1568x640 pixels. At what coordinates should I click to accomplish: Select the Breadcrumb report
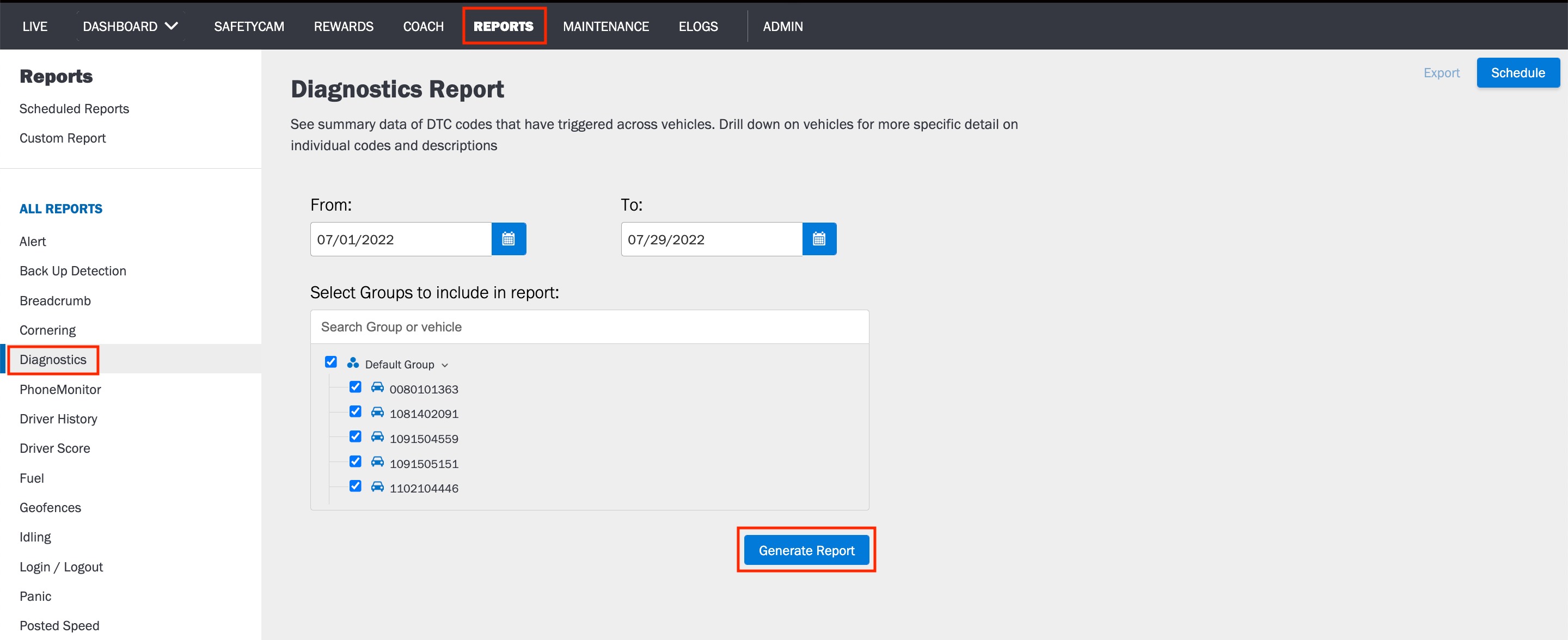click(56, 300)
